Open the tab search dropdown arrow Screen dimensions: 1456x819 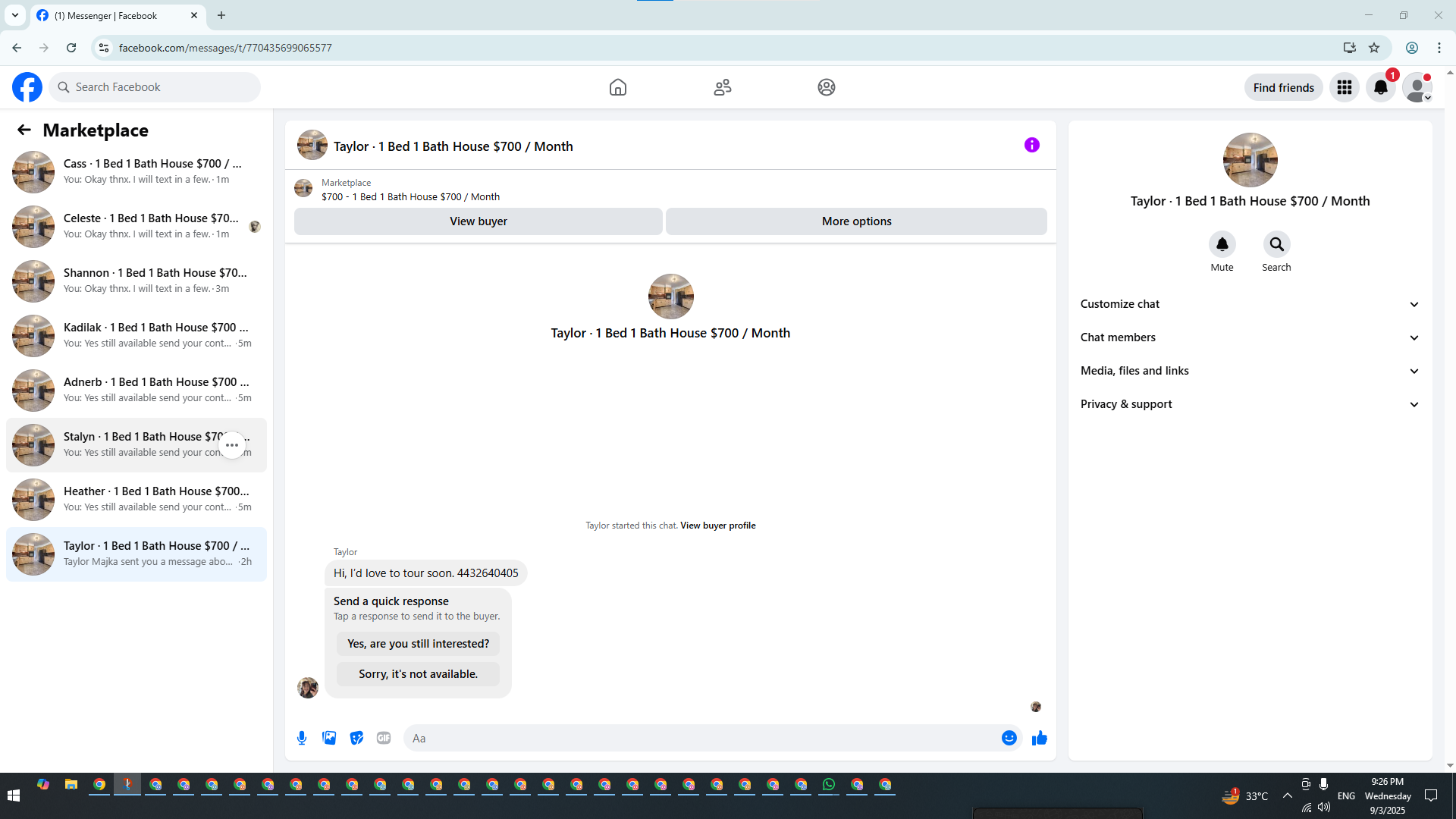(x=14, y=15)
